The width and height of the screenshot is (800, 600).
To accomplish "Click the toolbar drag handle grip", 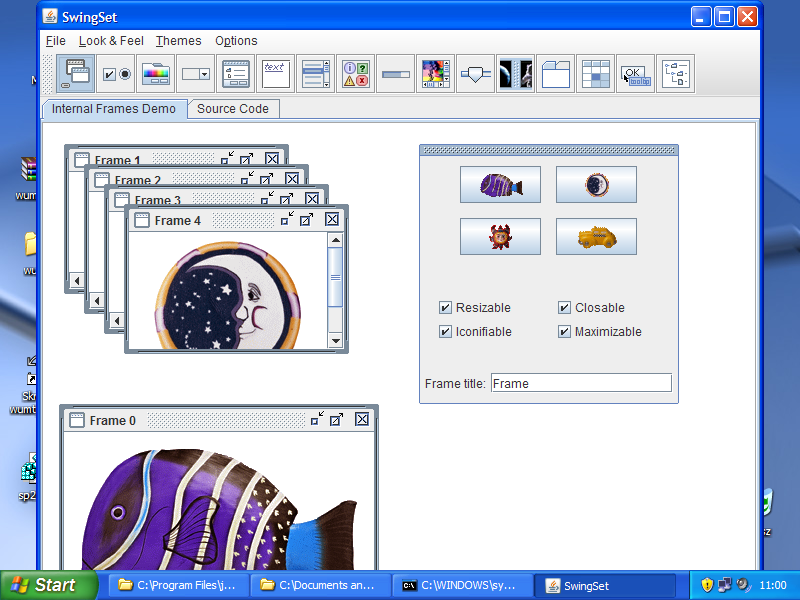I will tap(47, 74).
